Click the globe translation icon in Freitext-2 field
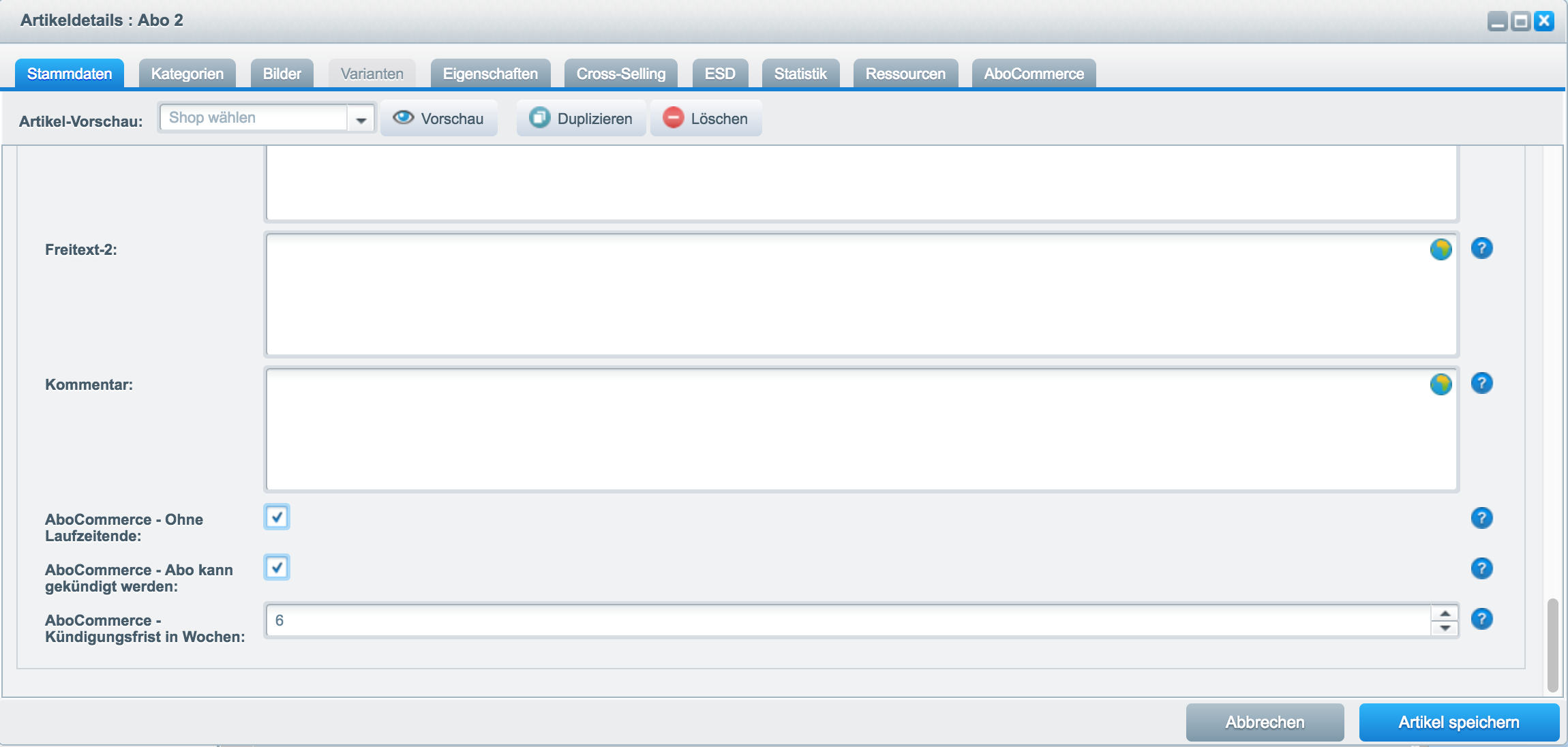The height and width of the screenshot is (747, 1568). pyautogui.click(x=1441, y=249)
